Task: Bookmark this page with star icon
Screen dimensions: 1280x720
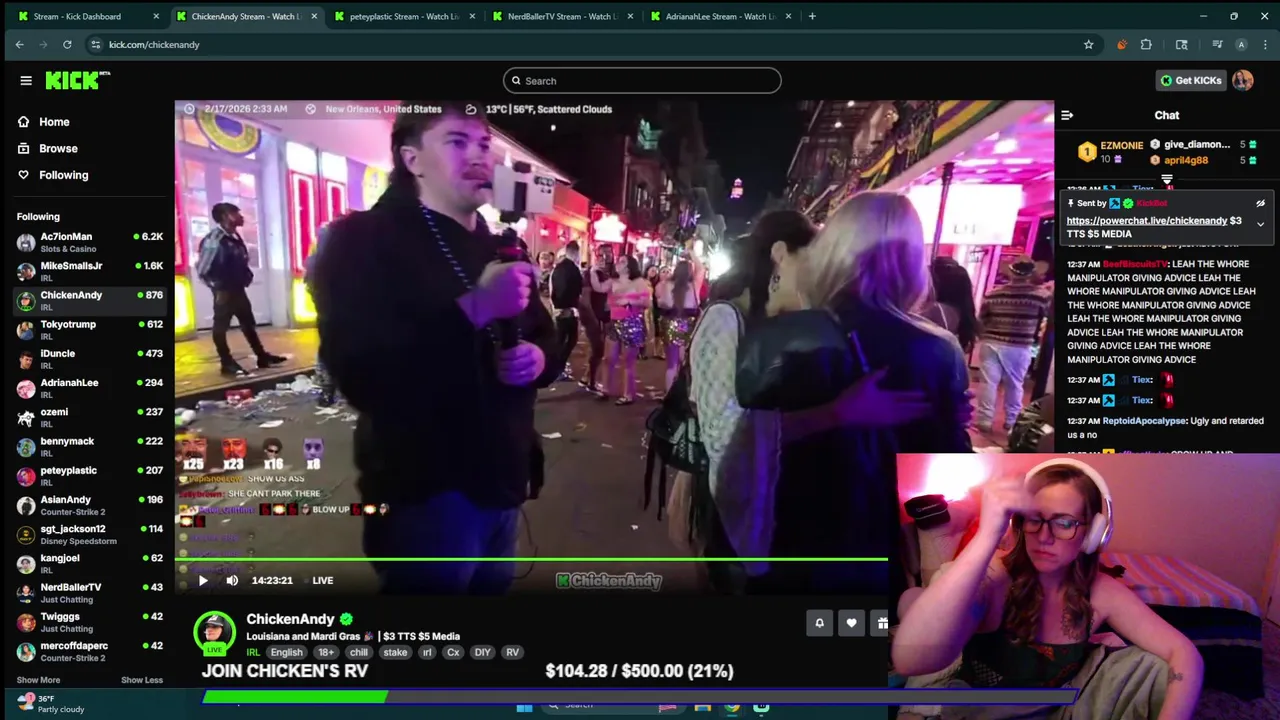Action: (x=1088, y=44)
